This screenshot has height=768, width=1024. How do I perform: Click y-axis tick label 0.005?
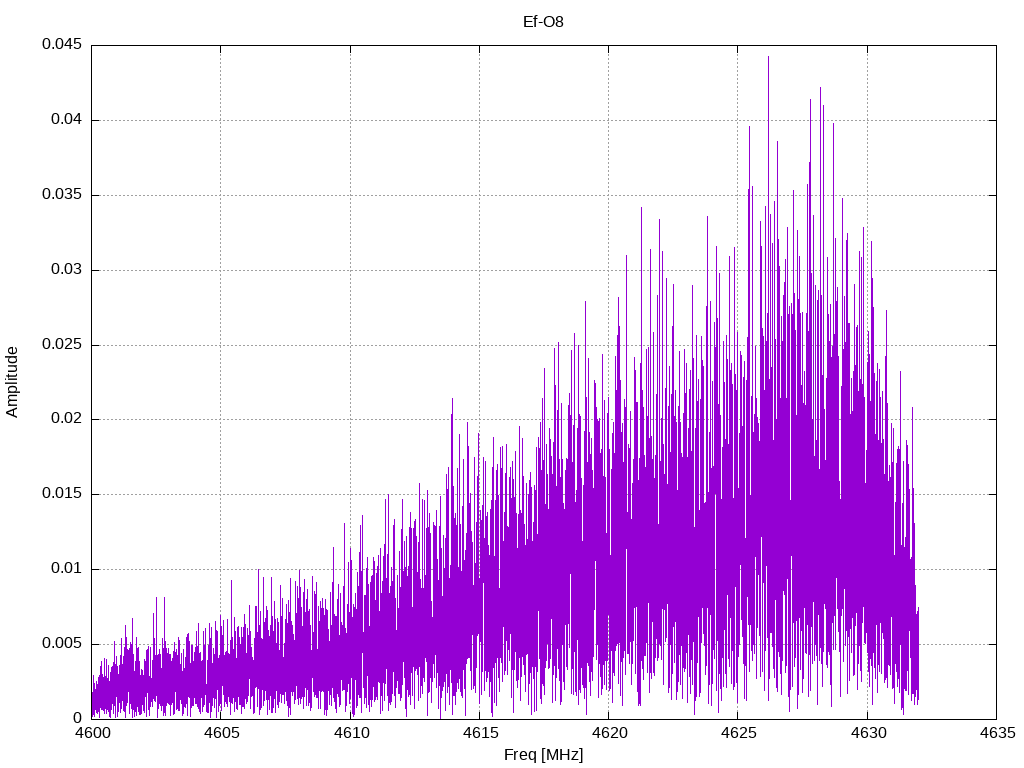tap(62, 643)
